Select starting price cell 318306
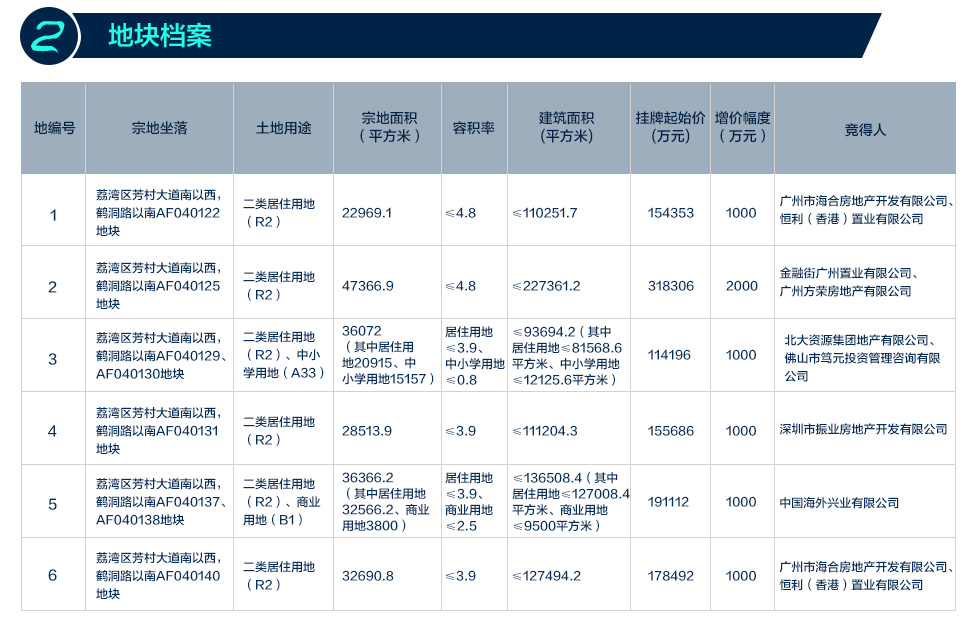The width and height of the screenshot is (980, 636). point(670,285)
